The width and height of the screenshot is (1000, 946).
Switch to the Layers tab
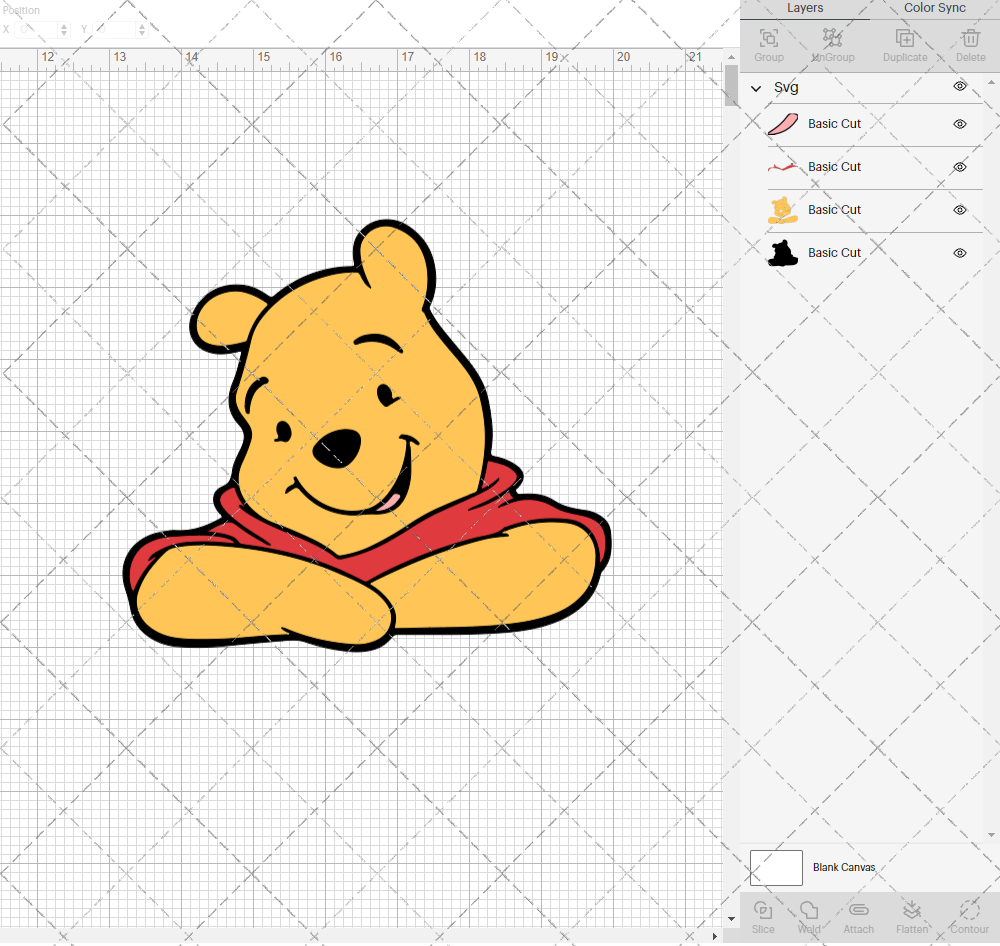pos(805,8)
